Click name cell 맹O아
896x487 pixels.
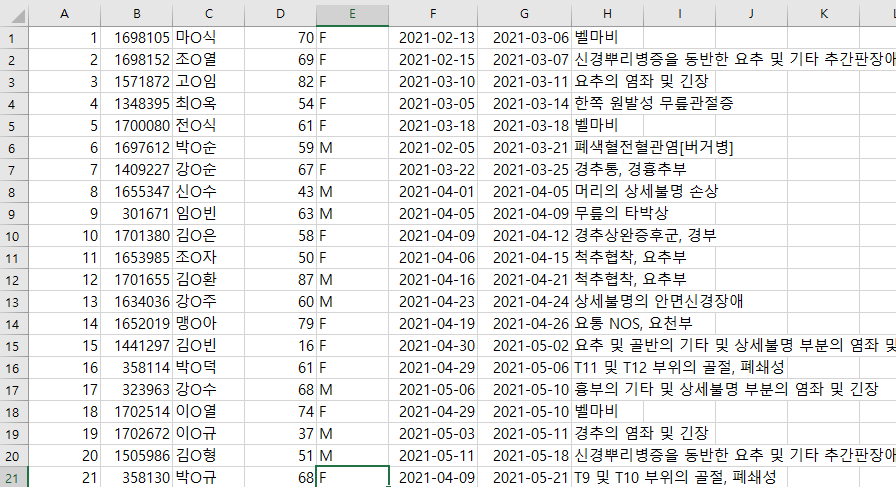pos(208,324)
